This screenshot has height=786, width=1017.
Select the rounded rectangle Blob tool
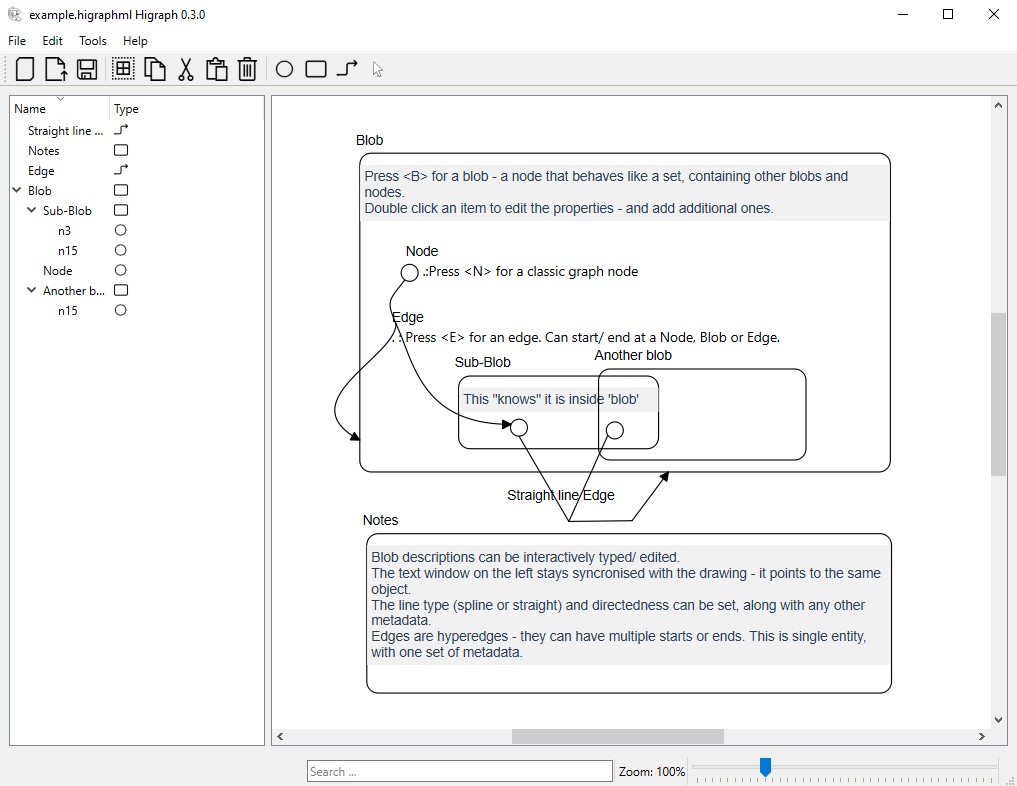tap(316, 69)
